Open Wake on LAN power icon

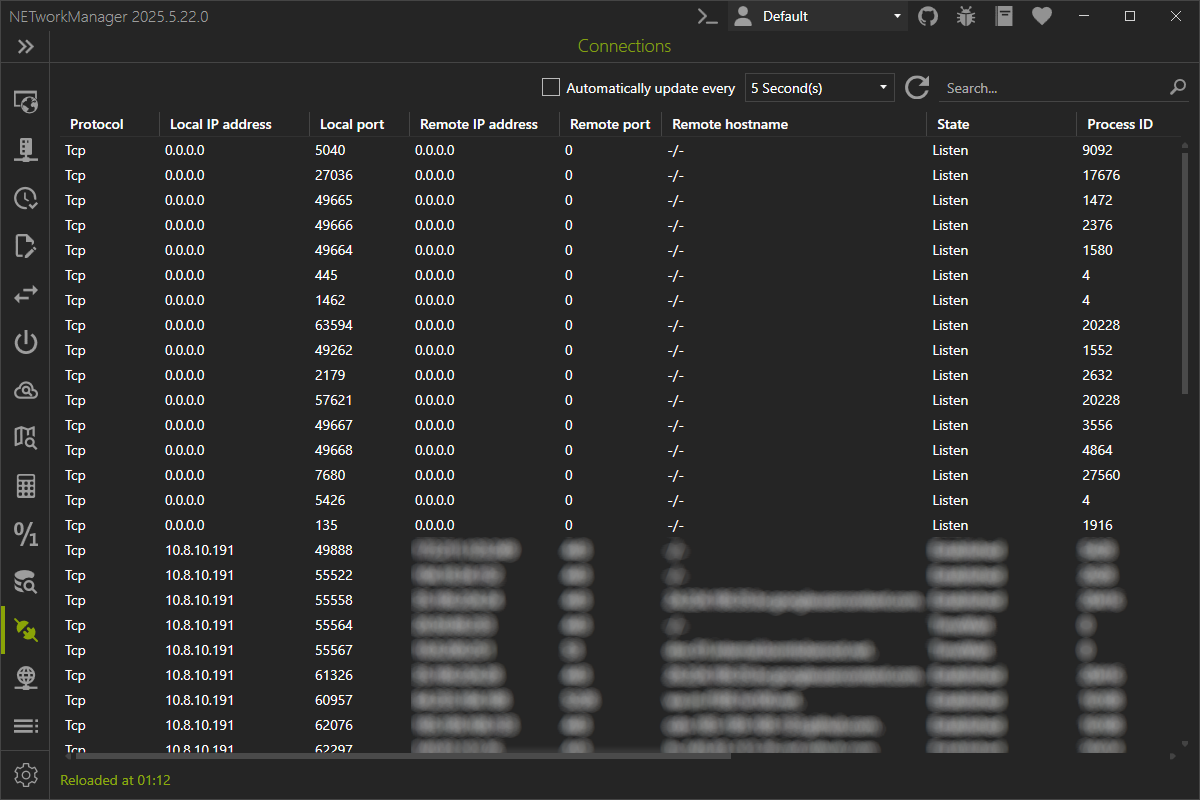pyautogui.click(x=25, y=343)
